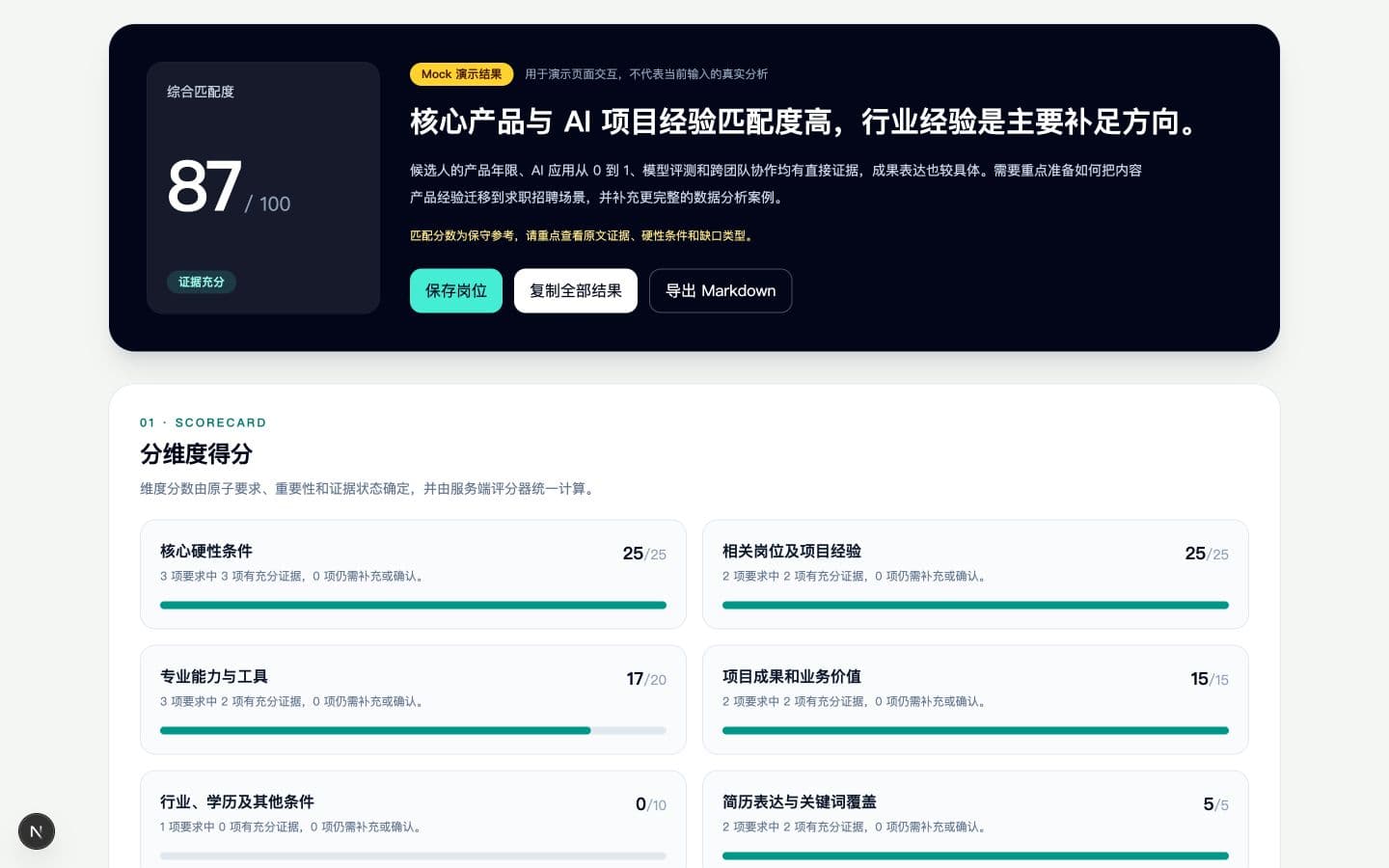Select the 核心硬性条件 card title
Viewport: 1389px width, 868px height.
[206, 551]
